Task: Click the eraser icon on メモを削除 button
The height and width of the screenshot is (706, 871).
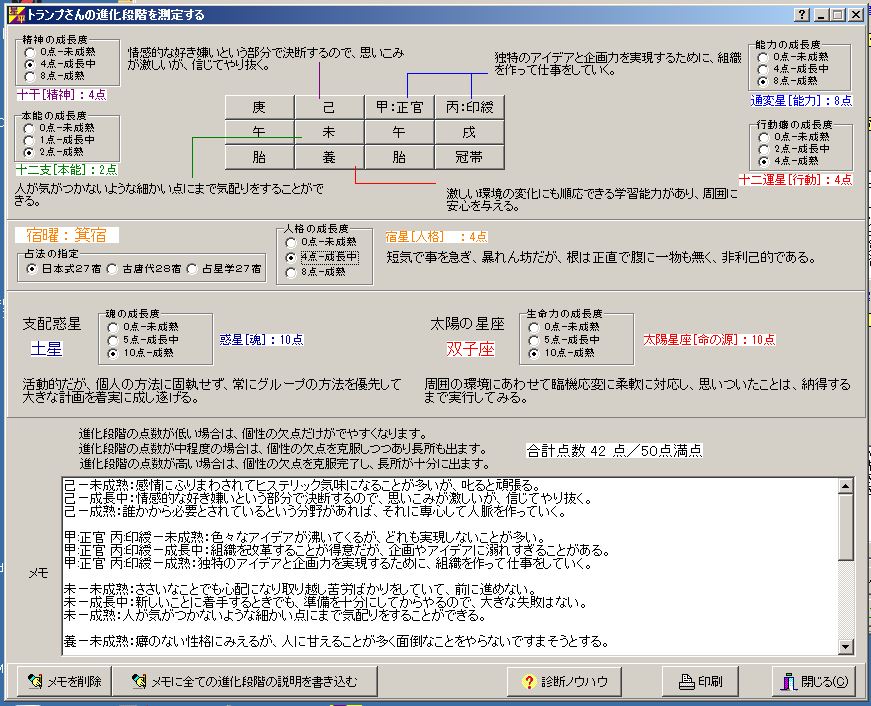Action: pyautogui.click(x=35, y=681)
